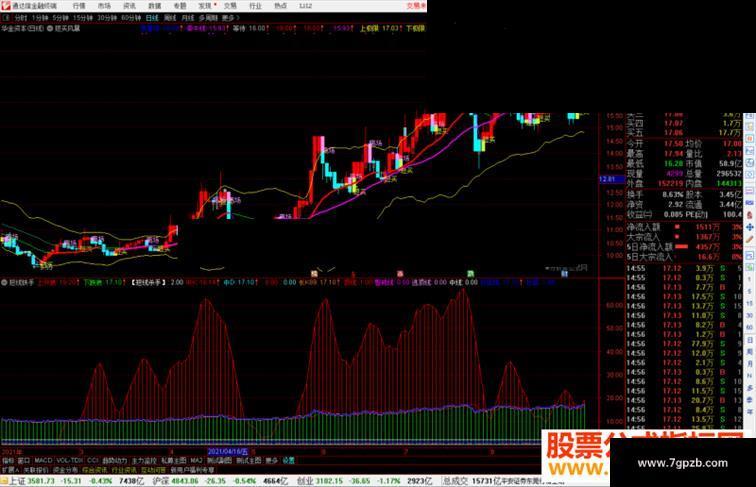Open the 指标 tab in bottom bar
Image resolution: width=756 pixels, height=487 pixels.
point(8,460)
